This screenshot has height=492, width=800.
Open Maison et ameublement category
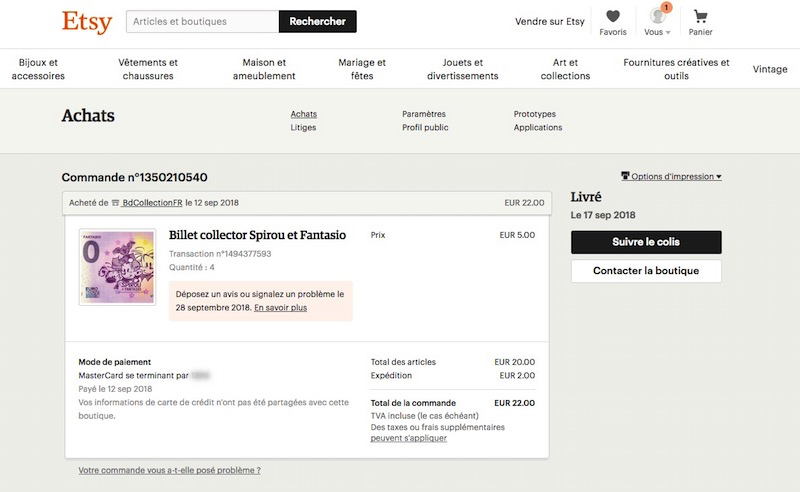(263, 69)
